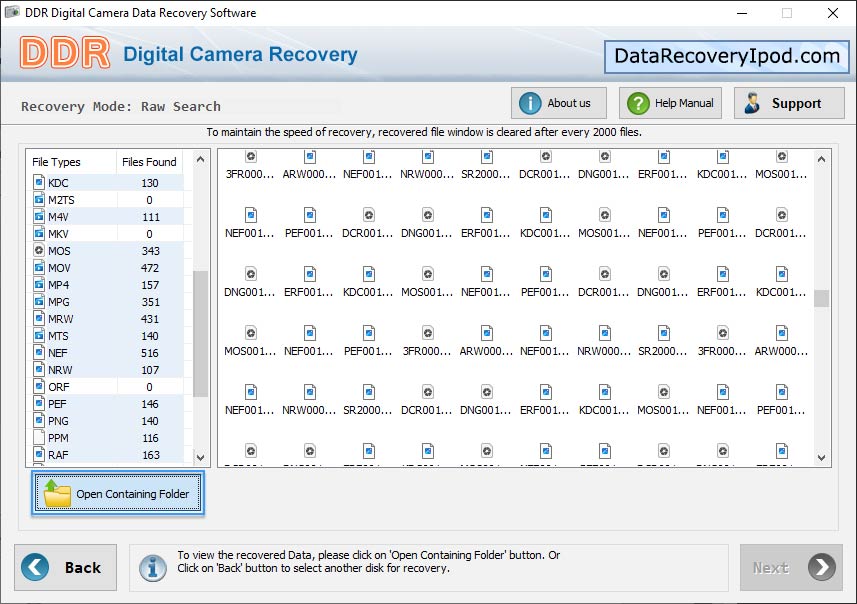Click the MOS file type icon
Screen dimensions: 857x604
(x=39, y=250)
